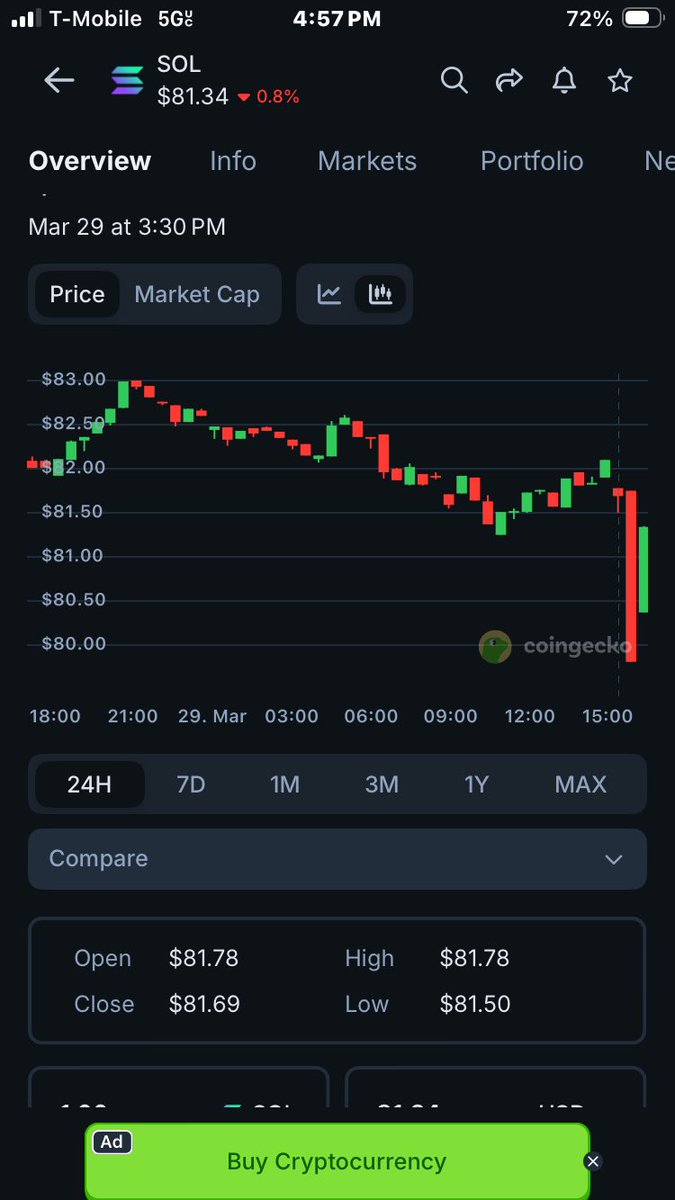This screenshot has width=675, height=1200.
Task: Select the 1M time range
Action: coord(285,784)
